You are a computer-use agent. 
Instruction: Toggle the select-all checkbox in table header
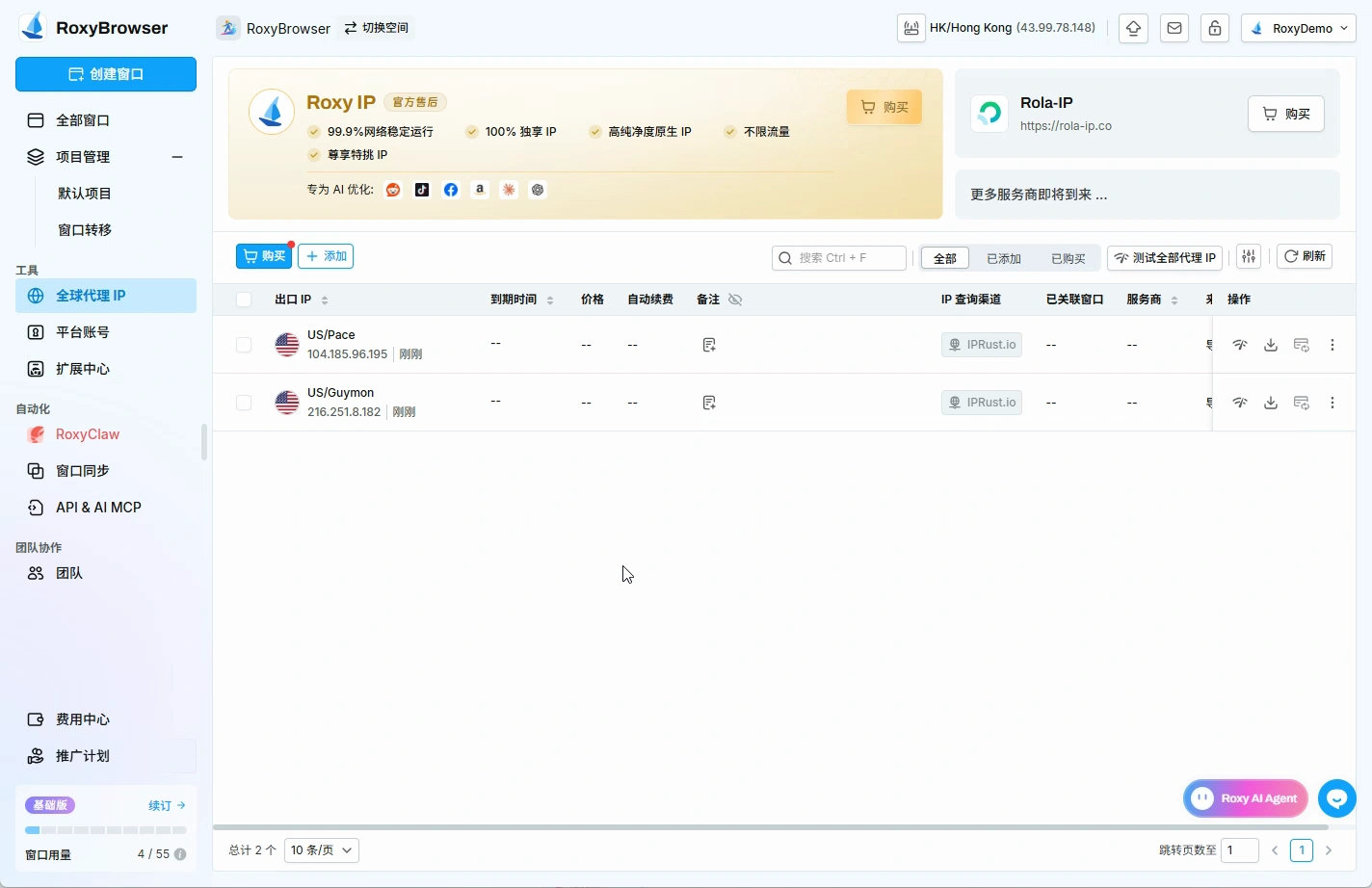point(244,300)
